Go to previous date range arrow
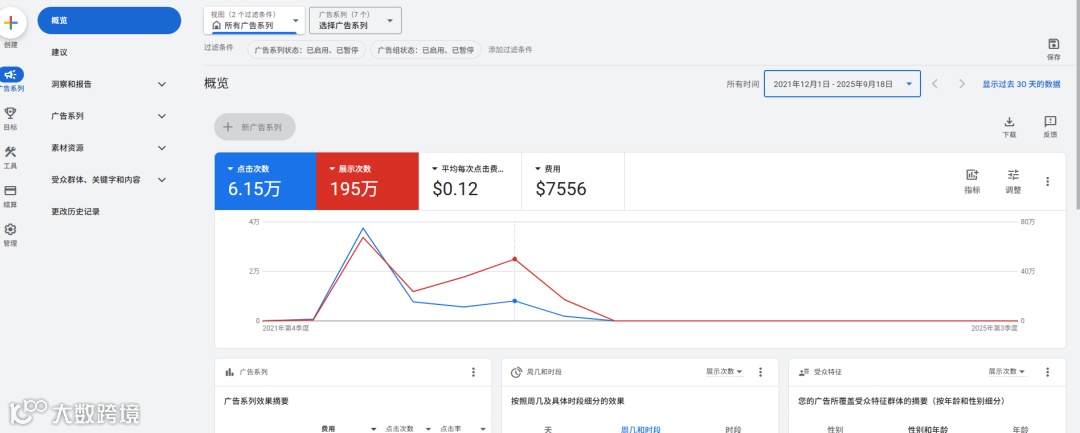Screen dimensions: 1080x433 [x=935, y=84]
